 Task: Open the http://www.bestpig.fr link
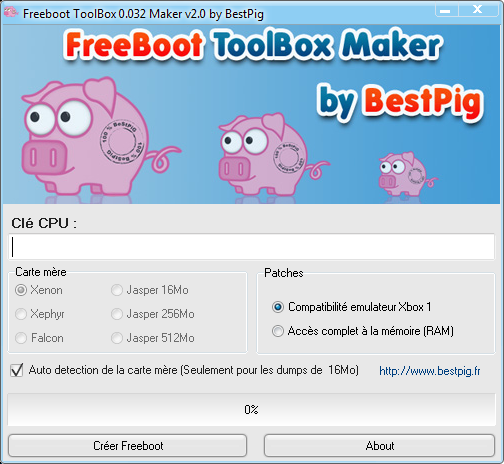pyautogui.click(x=430, y=371)
